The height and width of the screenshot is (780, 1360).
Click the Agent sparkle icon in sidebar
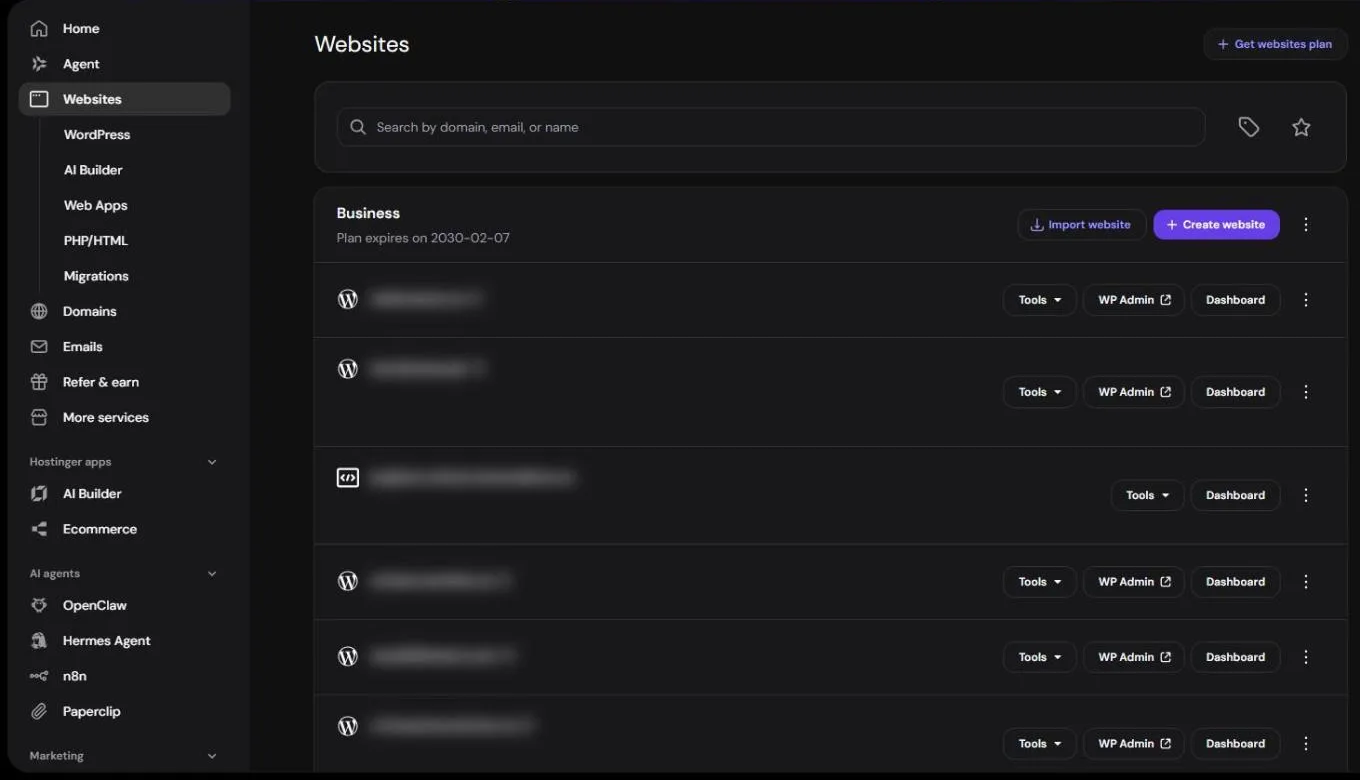pyautogui.click(x=39, y=64)
